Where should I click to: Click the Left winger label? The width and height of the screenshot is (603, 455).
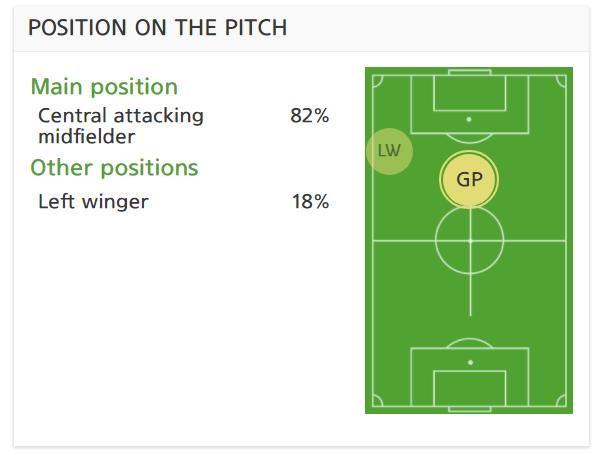[93, 201]
